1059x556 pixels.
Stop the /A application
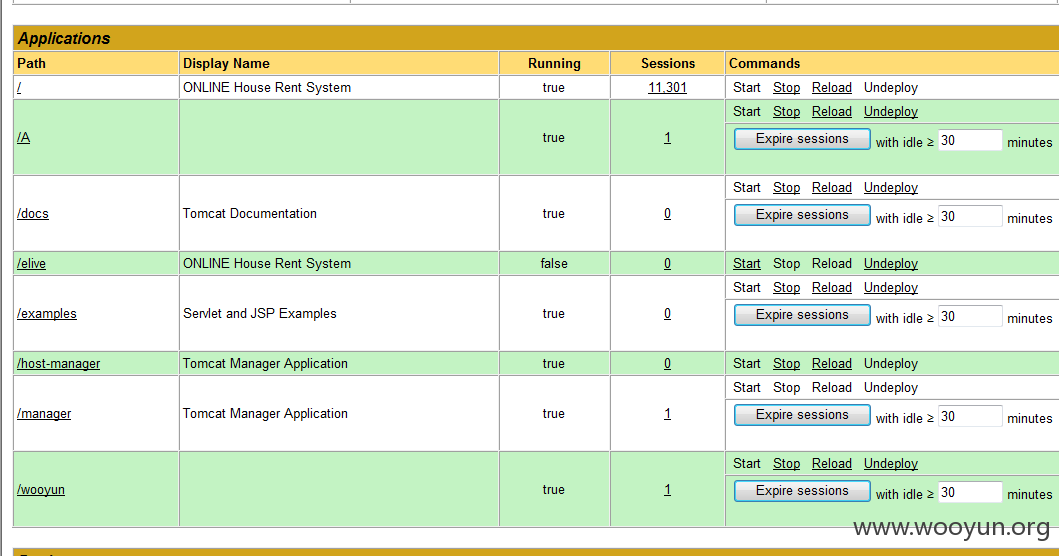[x=787, y=111]
